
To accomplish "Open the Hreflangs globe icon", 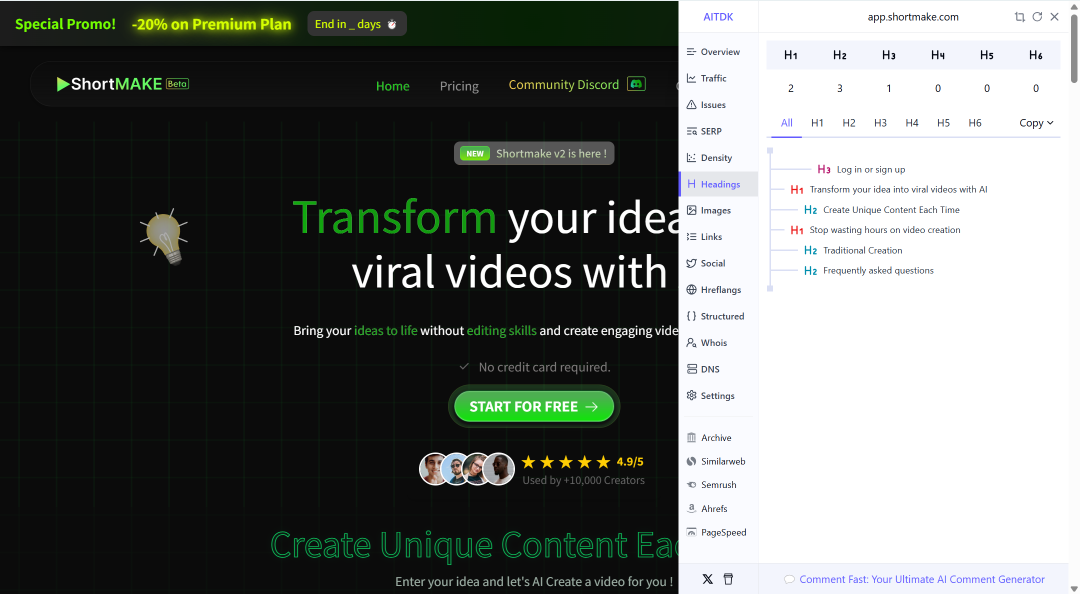I will (x=692, y=289).
